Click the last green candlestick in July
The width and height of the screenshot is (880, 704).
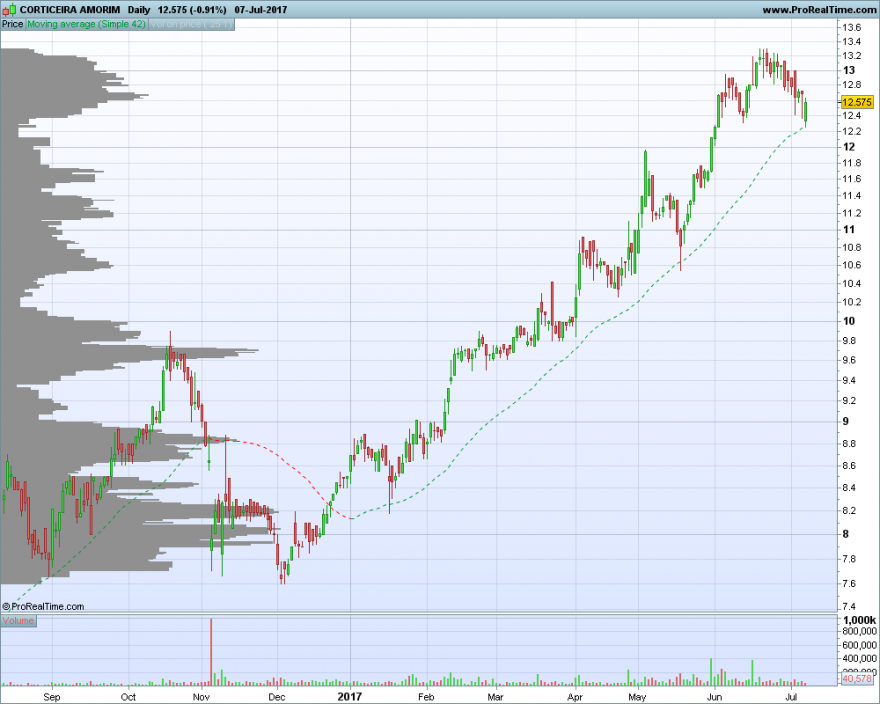806,112
